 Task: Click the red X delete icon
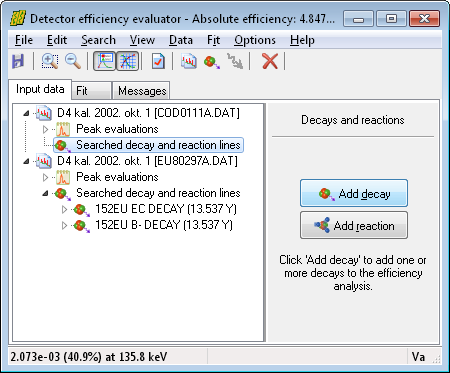click(270, 61)
